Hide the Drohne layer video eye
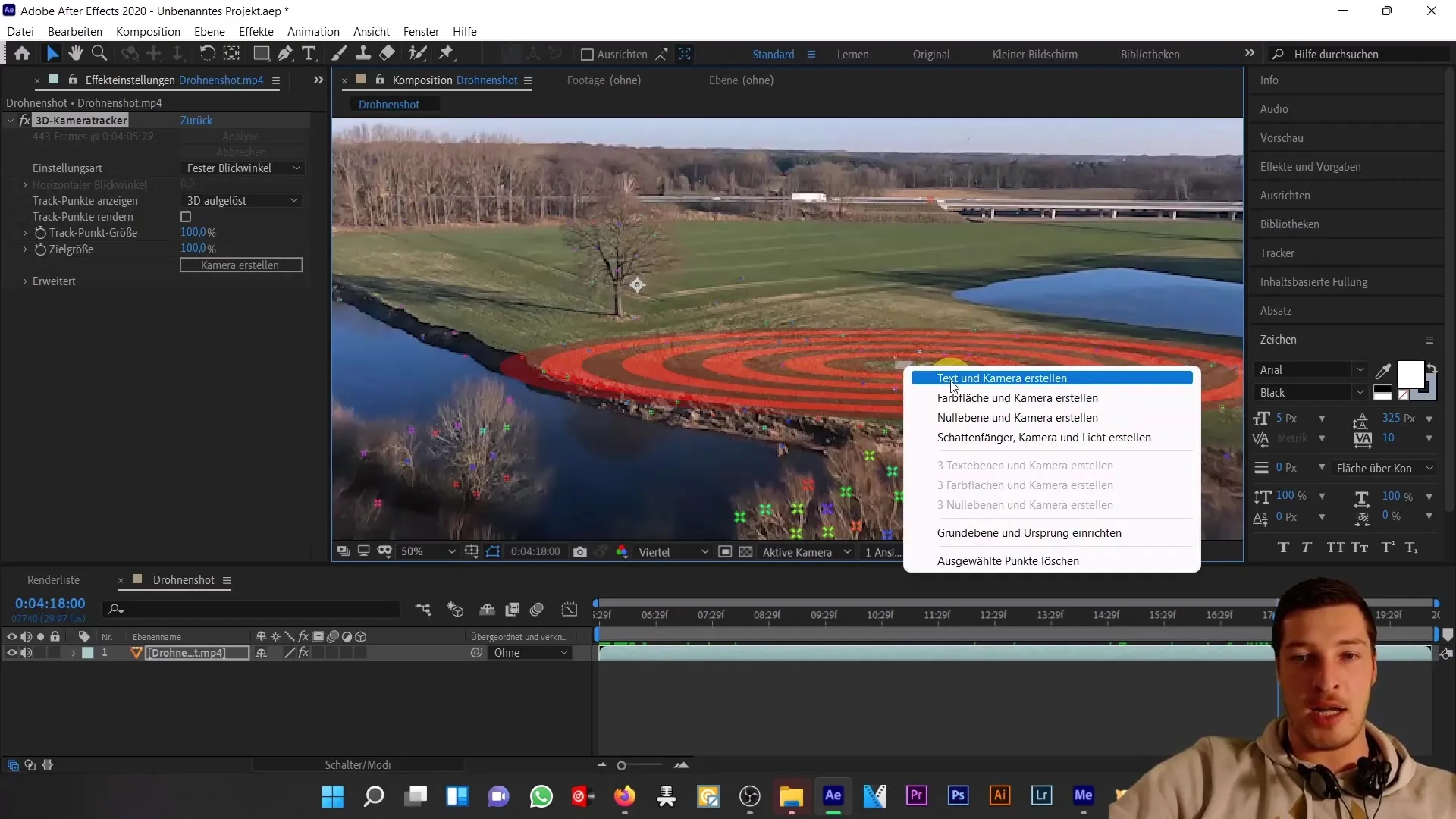The height and width of the screenshot is (819, 1456). (11, 653)
